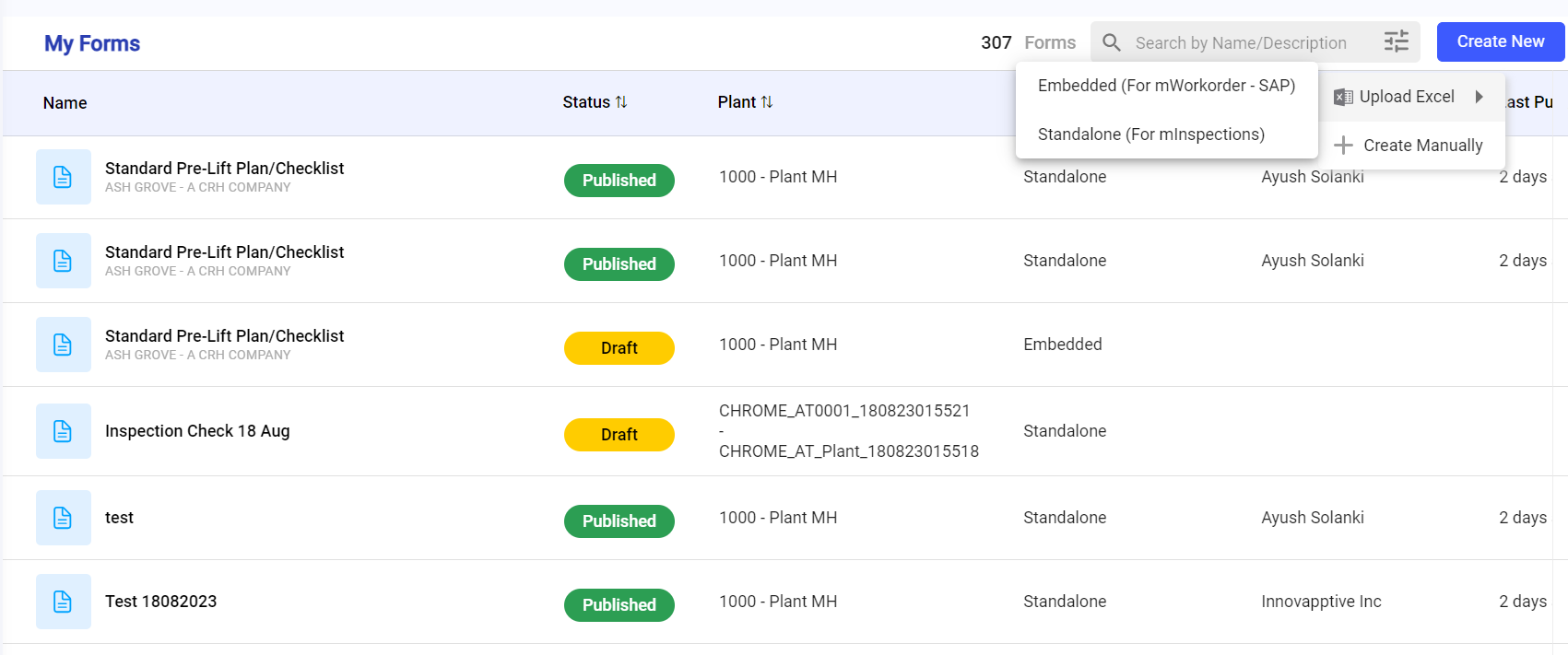Click the document icon for Test 18082023

63,602
